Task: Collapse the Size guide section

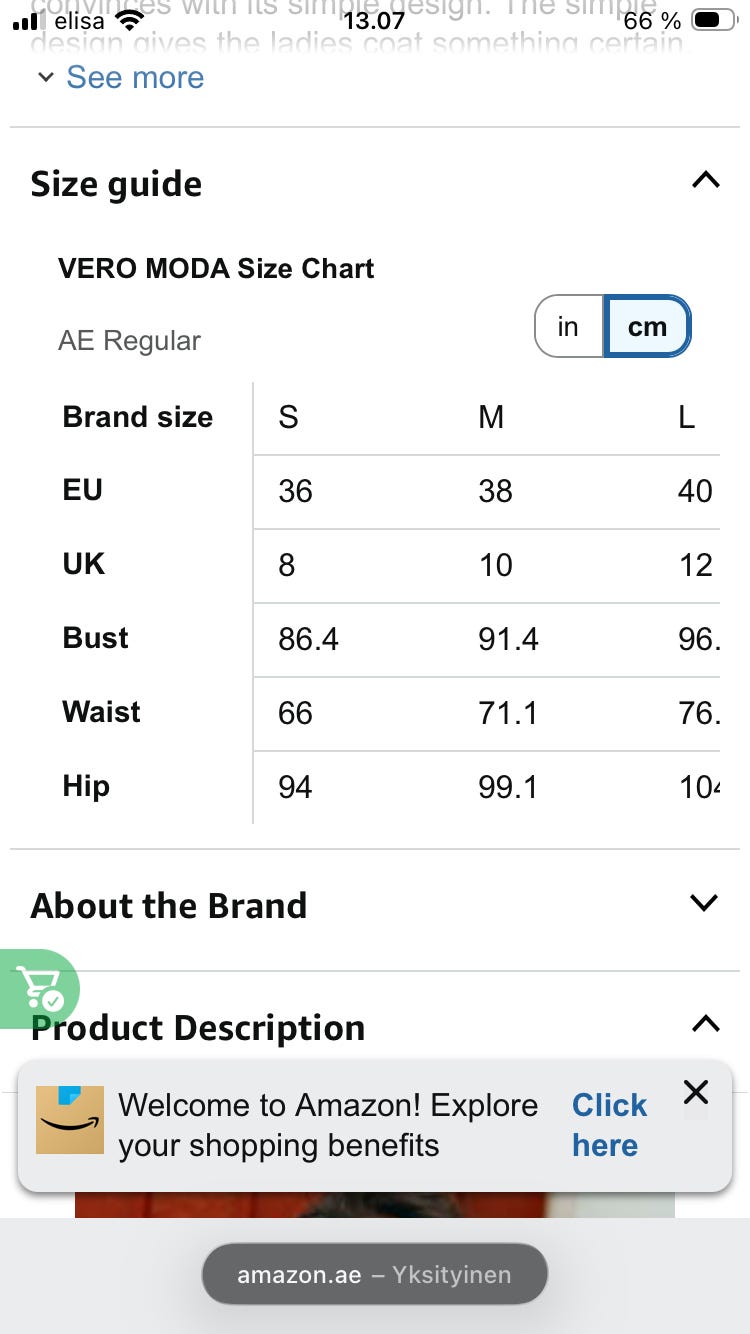Action: [705, 180]
